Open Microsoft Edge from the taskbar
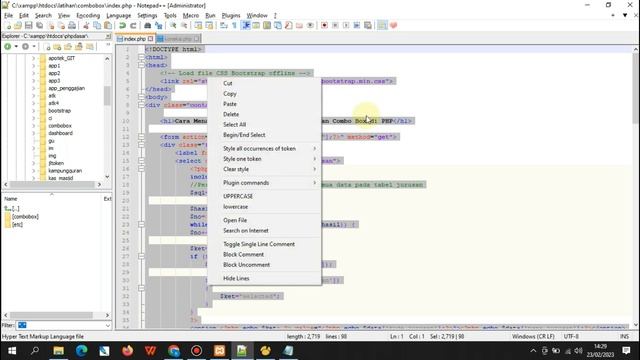The height and width of the screenshot is (360, 640). pyautogui.click(x=82, y=351)
